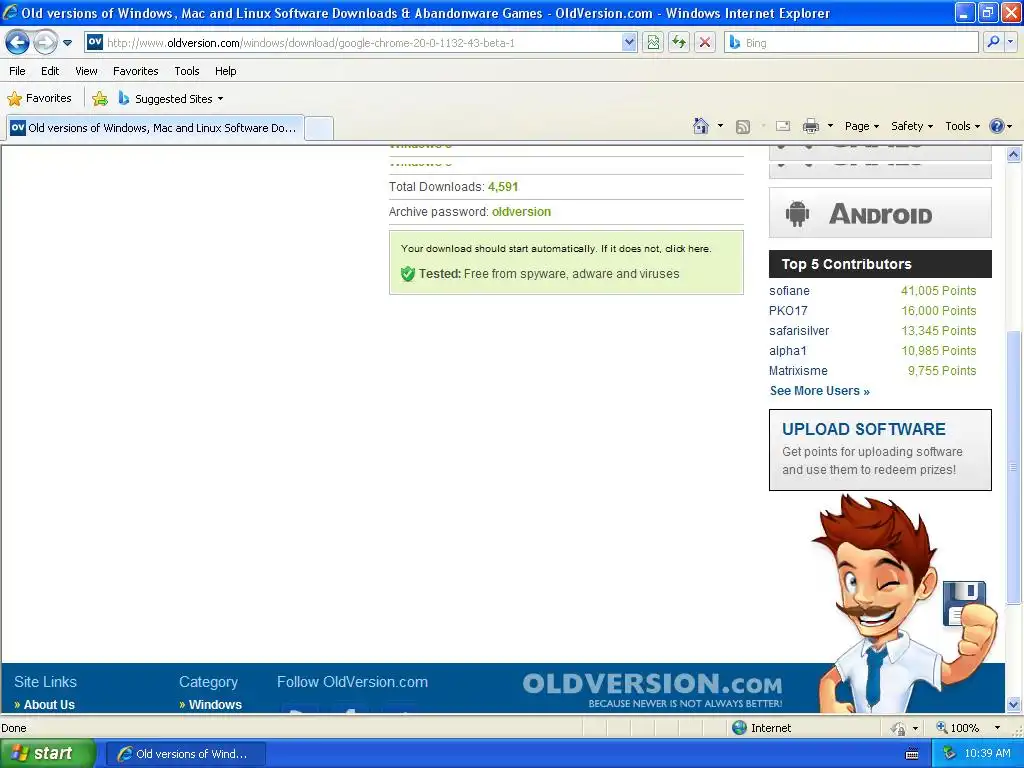The width and height of the screenshot is (1024, 768).
Task: Click the Forward navigation arrow
Action: pos(45,43)
